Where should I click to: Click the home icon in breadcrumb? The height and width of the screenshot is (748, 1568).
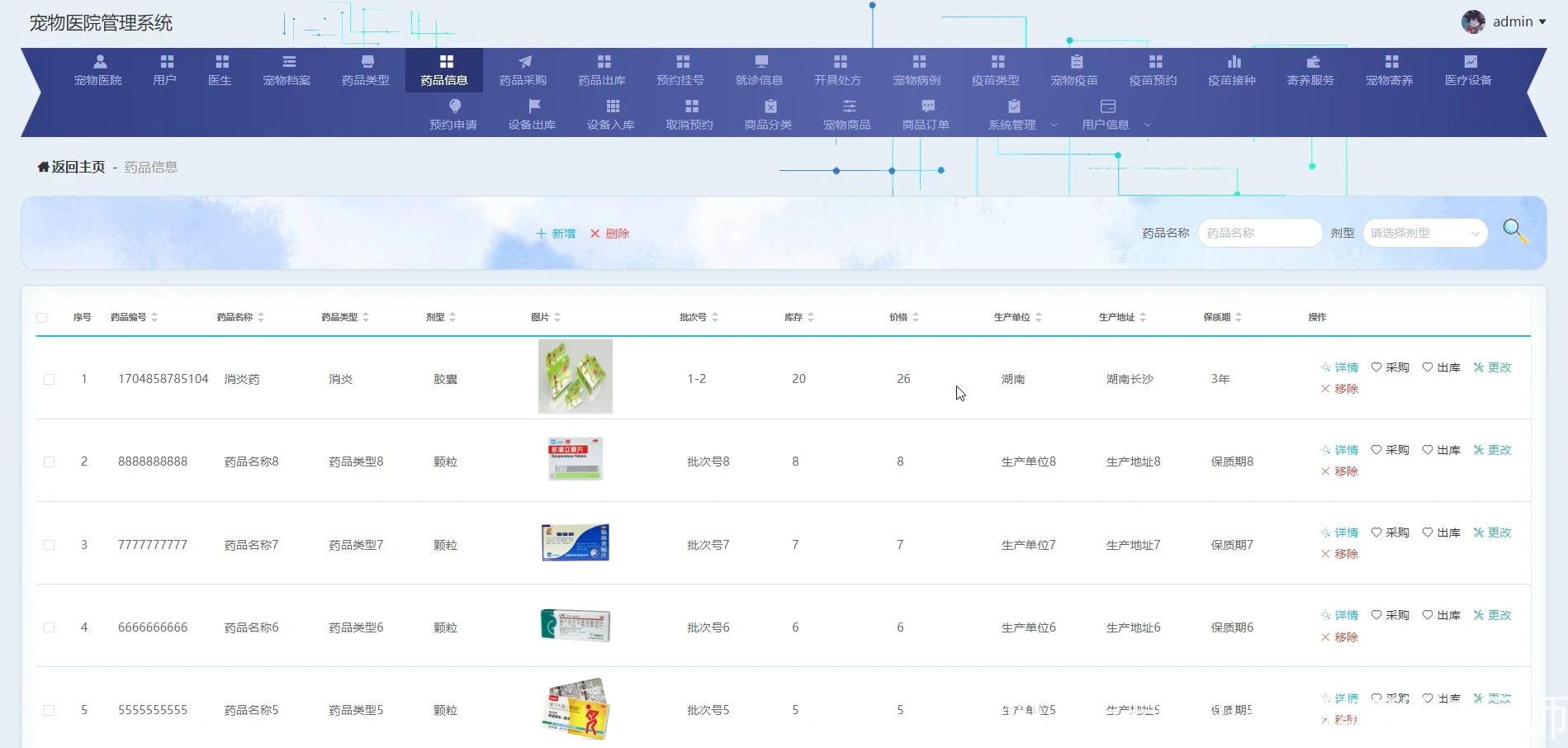[43, 167]
